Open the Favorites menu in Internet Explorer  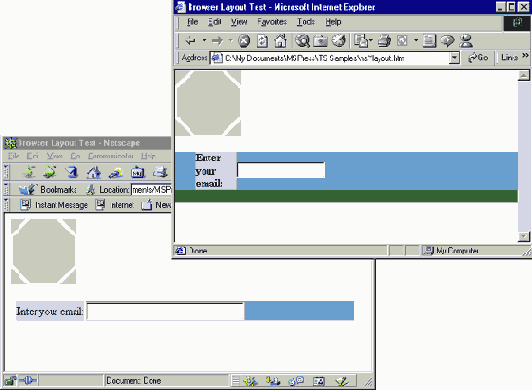pyautogui.click(x=272, y=22)
